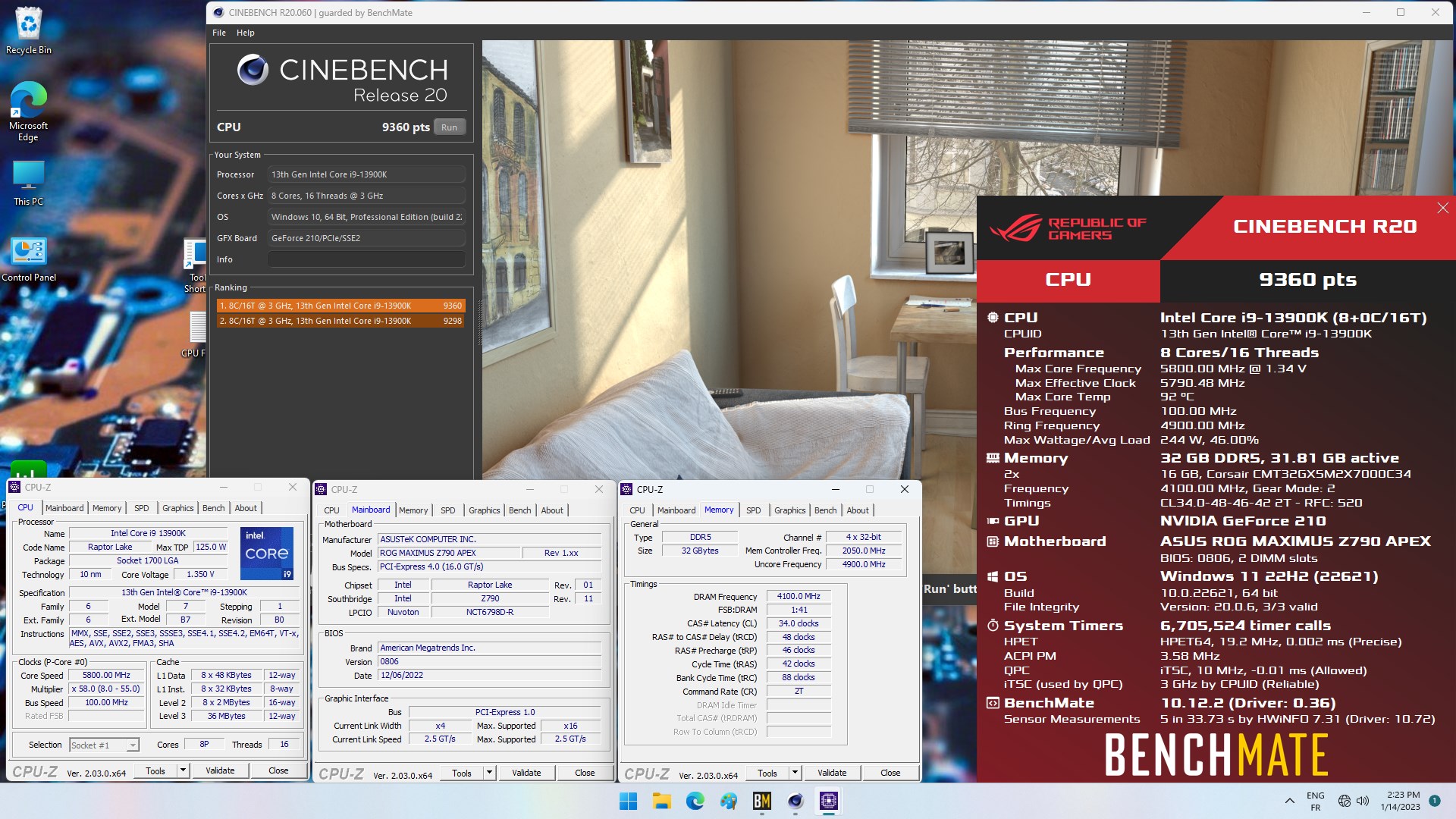Screen dimensions: 1456x819
Task: Open File Explorer from the taskbar
Action: pyautogui.click(x=661, y=801)
